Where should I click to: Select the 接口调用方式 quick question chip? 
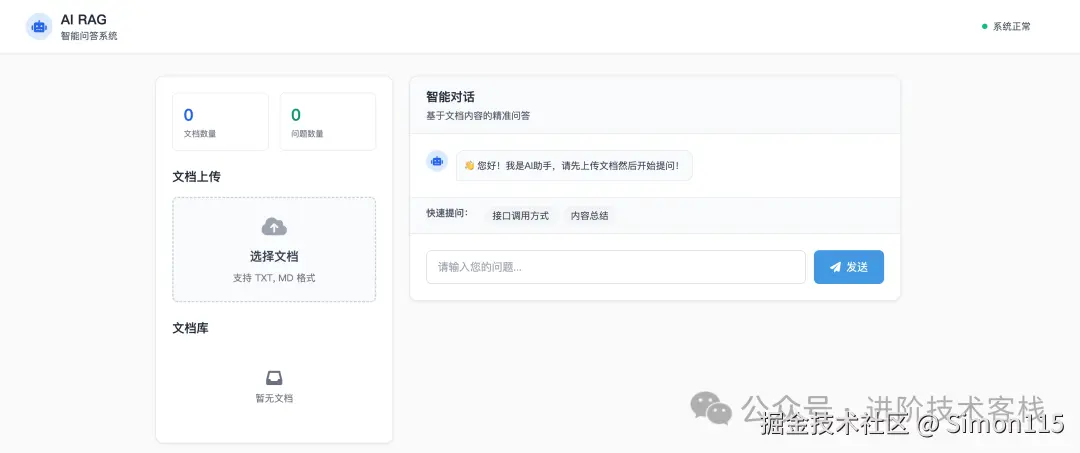521,215
